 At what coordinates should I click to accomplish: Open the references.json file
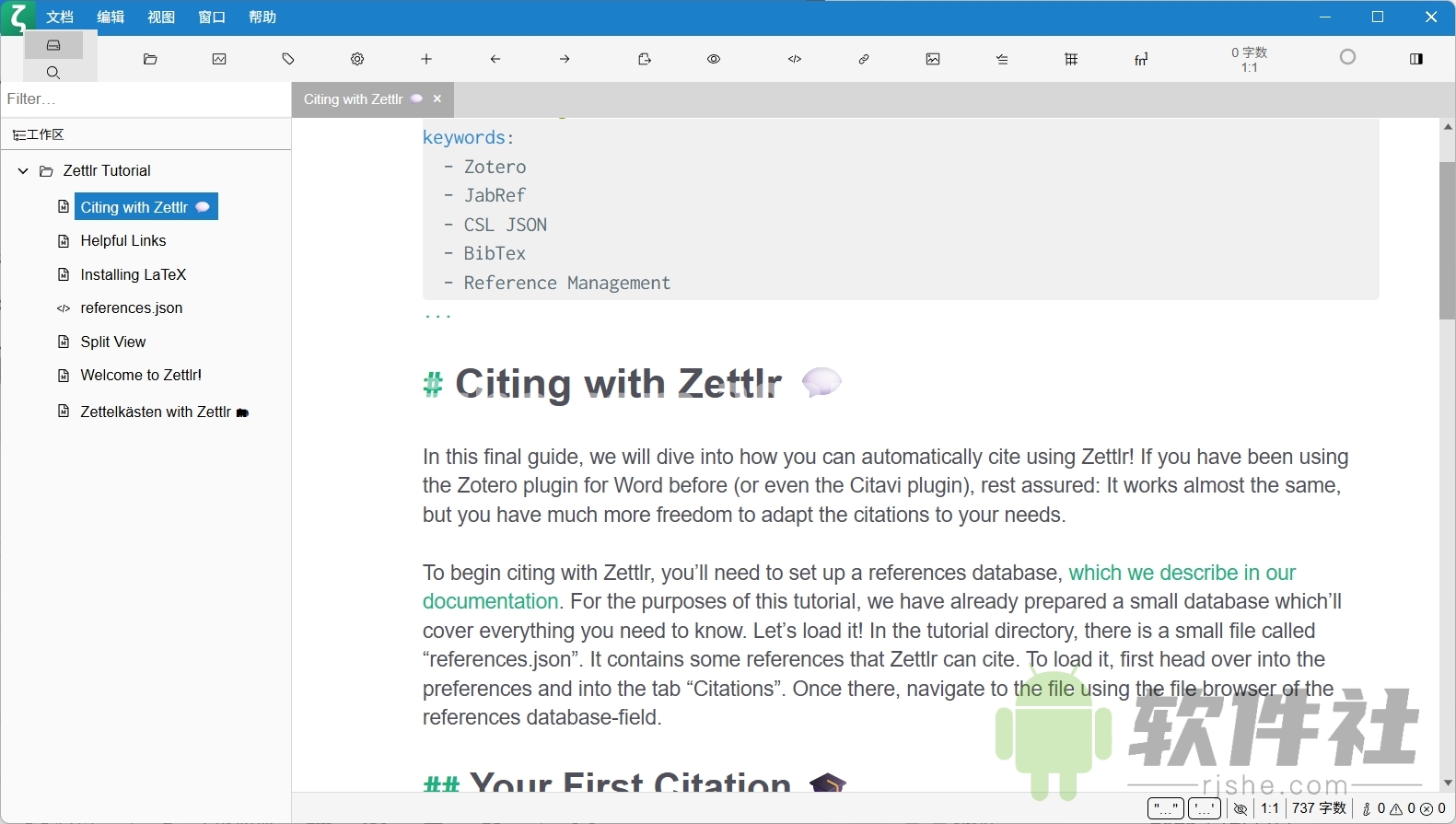pyautogui.click(x=132, y=308)
